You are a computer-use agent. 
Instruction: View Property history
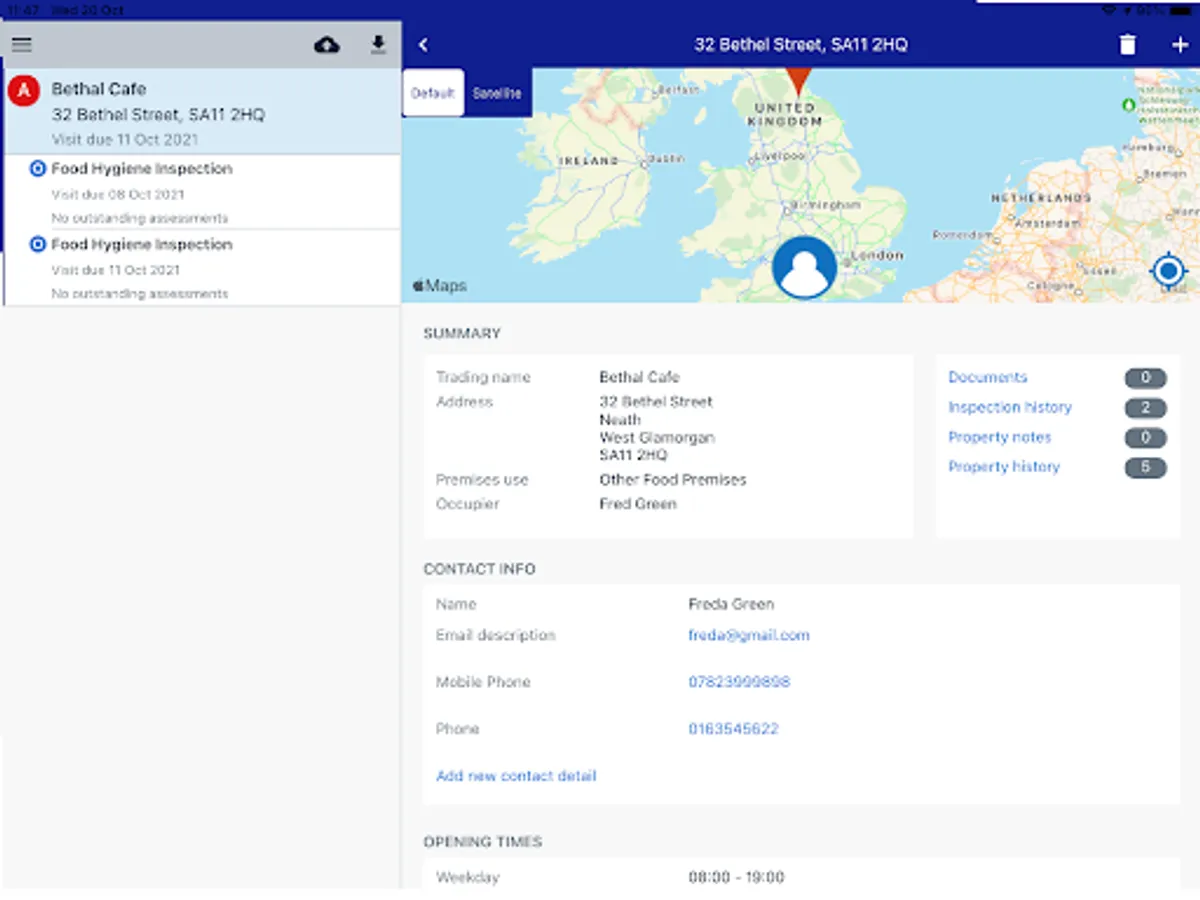click(1003, 467)
